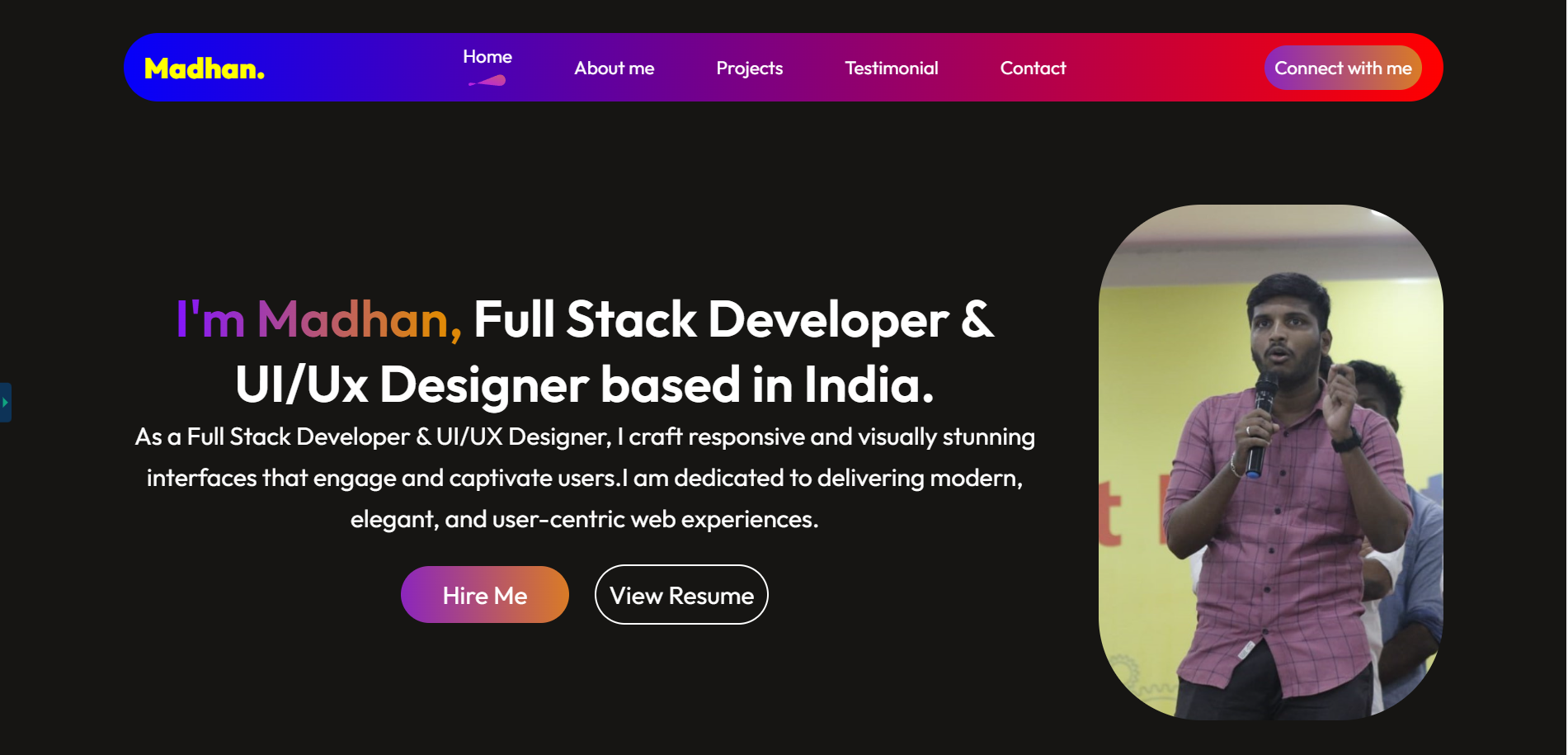The width and height of the screenshot is (1568, 755).
Task: Click the paragraph line starting "interfaces that engage"
Action: pyautogui.click(x=584, y=478)
